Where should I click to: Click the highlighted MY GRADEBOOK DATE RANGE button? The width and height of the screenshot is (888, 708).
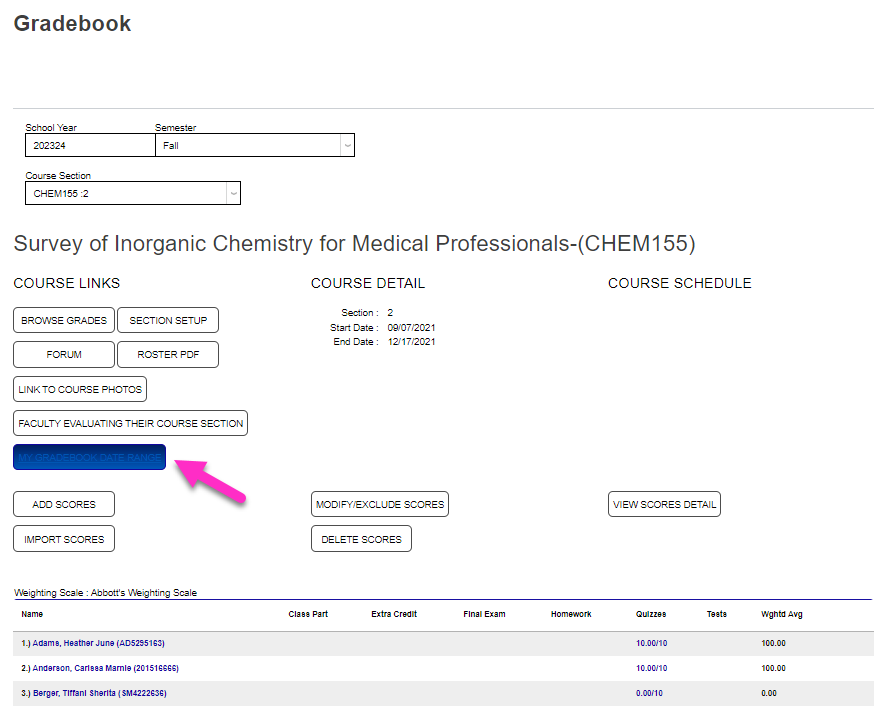(89, 456)
